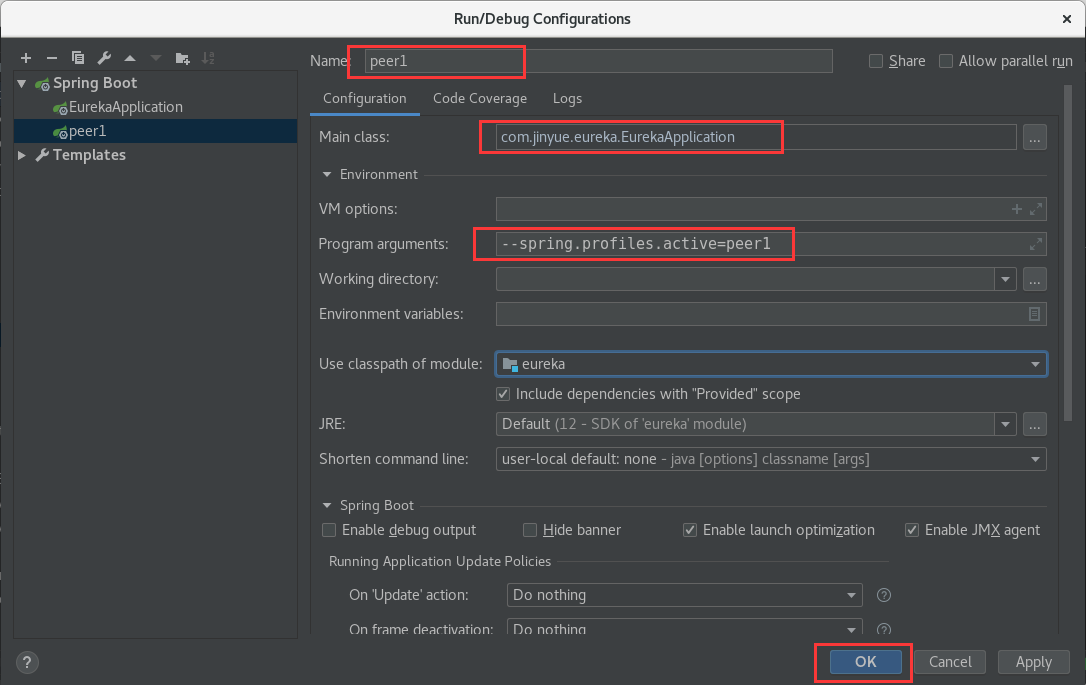Click the create new folder icon
The image size is (1086, 685).
click(182, 58)
